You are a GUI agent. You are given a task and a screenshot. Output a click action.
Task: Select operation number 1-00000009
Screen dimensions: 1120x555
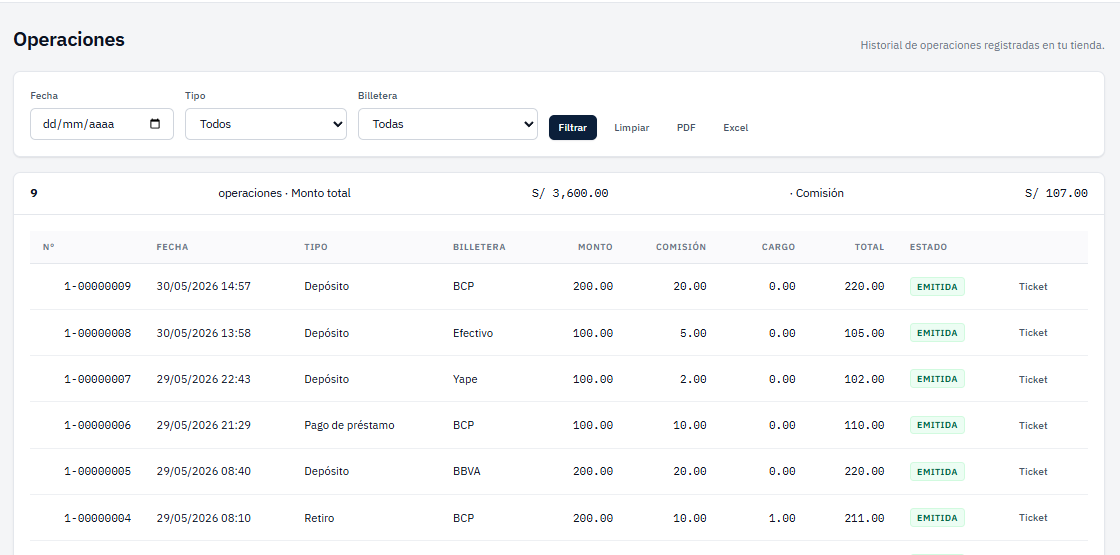coord(98,286)
